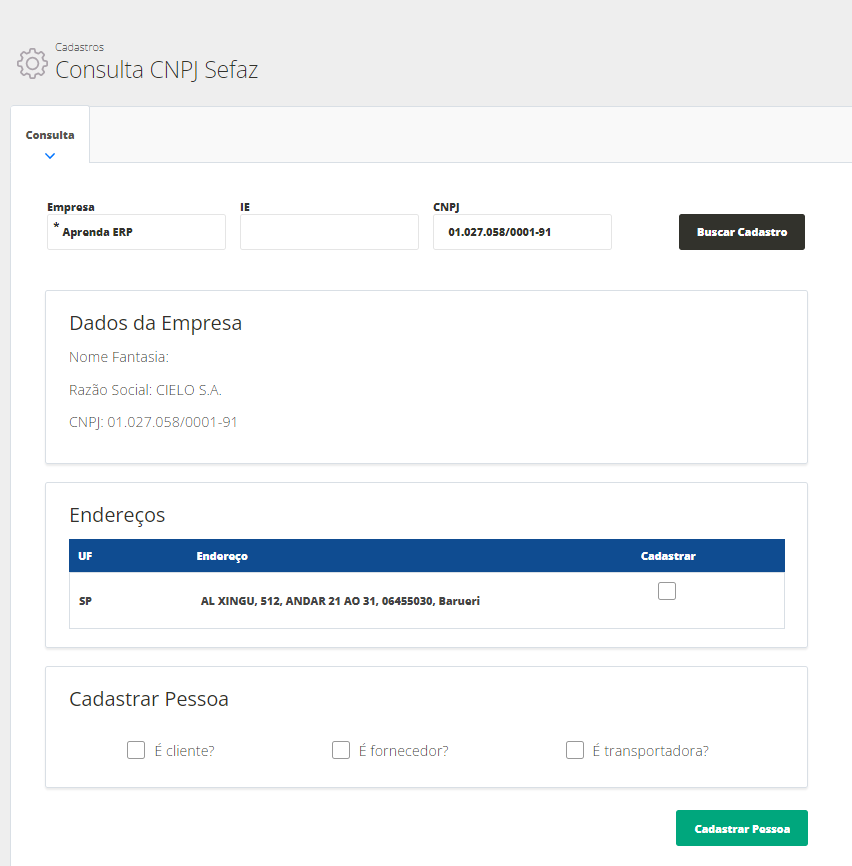Toggle the É transportadora? checkbox
852x866 pixels.
(x=575, y=750)
